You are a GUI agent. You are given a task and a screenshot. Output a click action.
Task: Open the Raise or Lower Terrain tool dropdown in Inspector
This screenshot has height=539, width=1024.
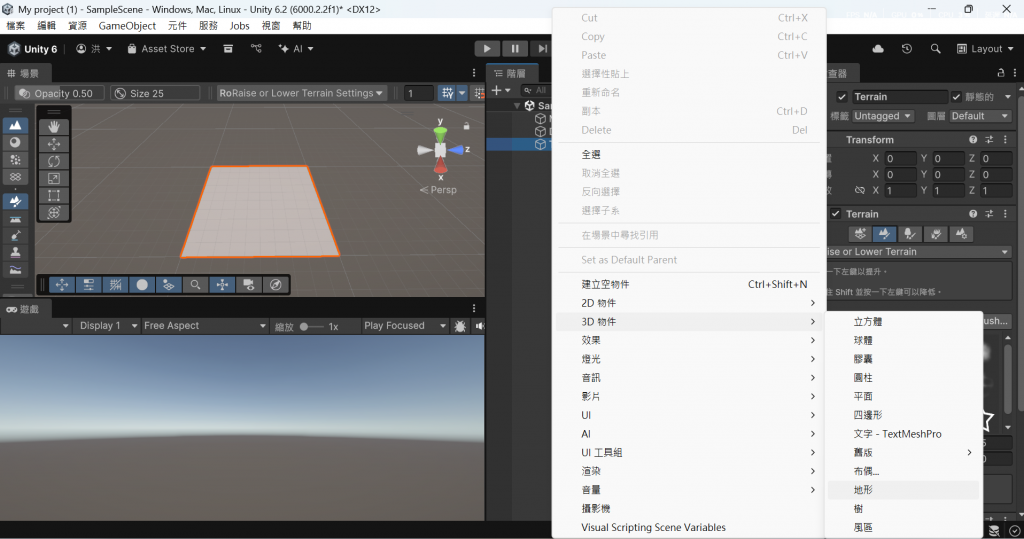[x=919, y=252]
